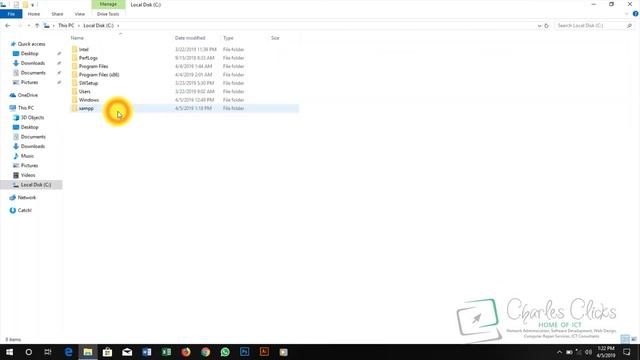
Task: Show hidden system tray icons
Action: (x=559, y=352)
